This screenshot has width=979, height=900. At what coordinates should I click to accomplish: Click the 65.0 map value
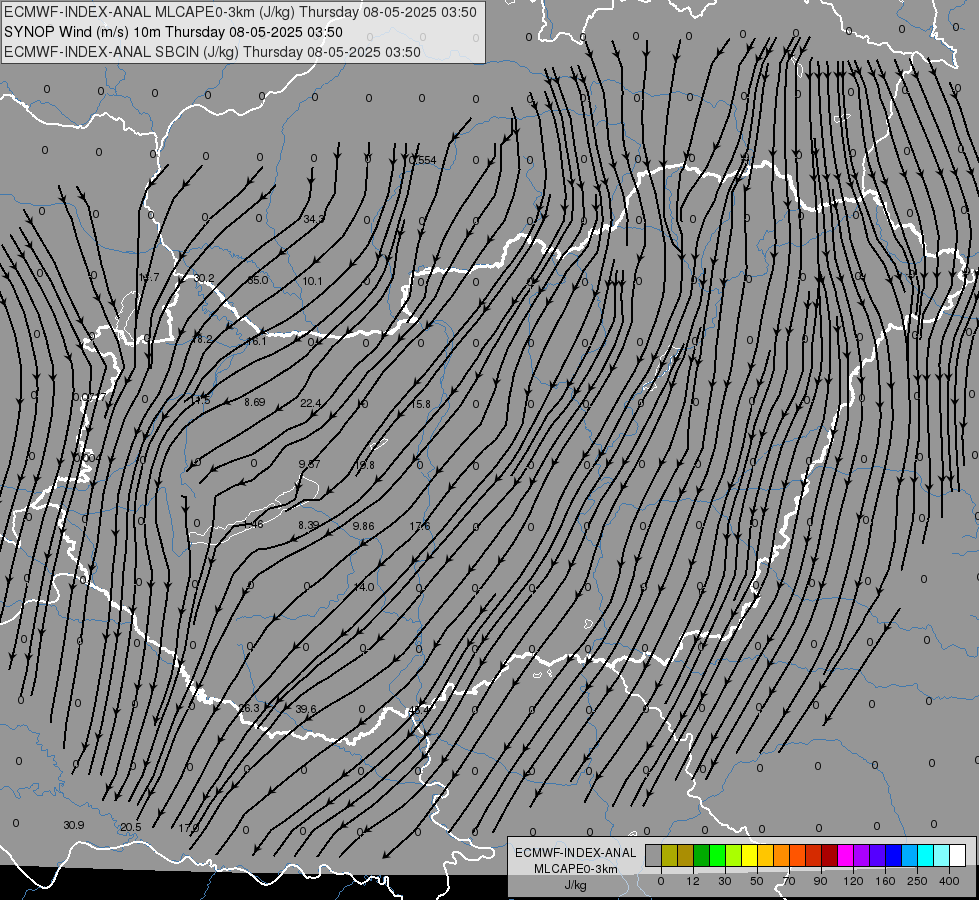pos(258,280)
